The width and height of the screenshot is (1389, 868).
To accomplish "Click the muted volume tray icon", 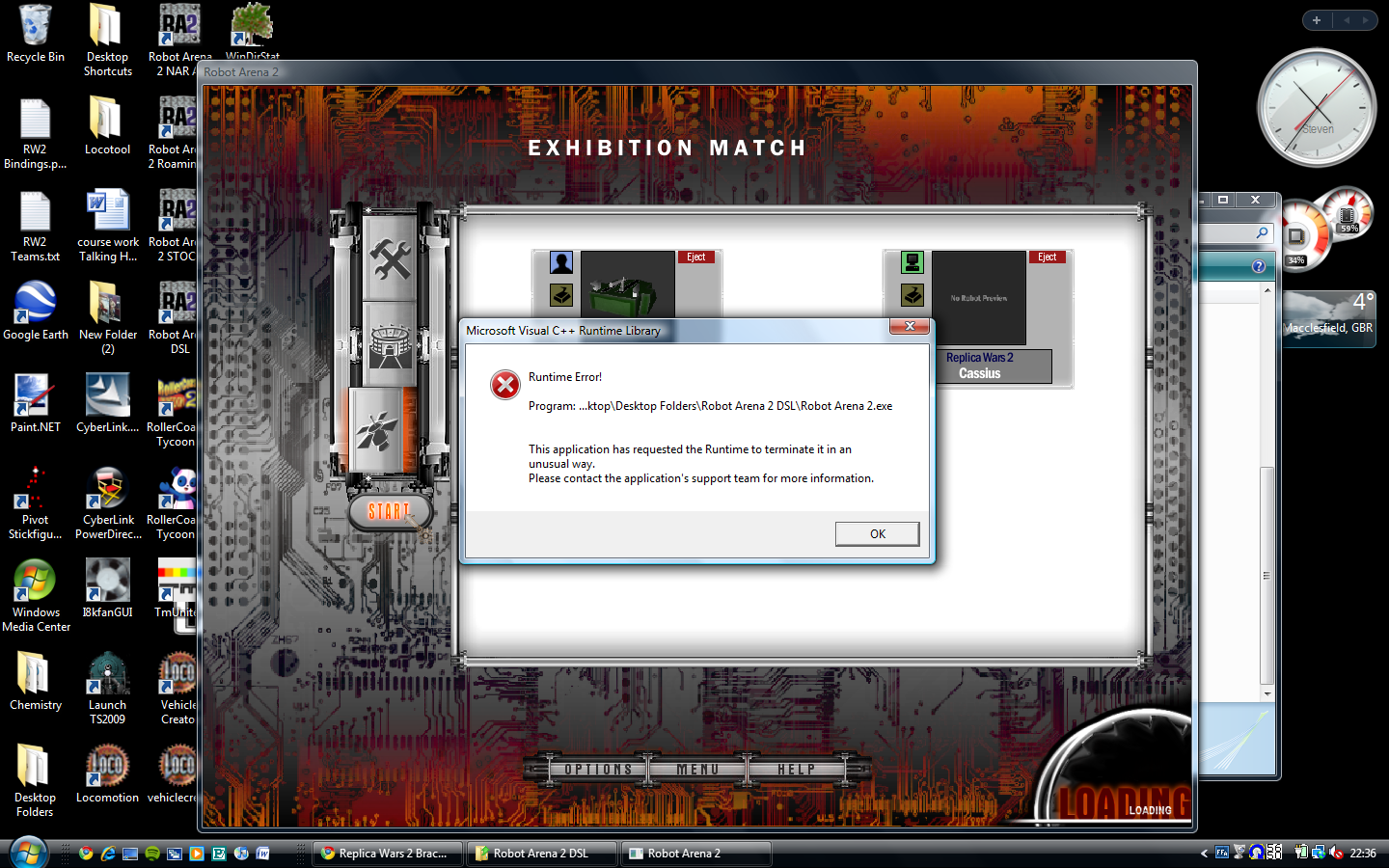I will coord(1336,853).
